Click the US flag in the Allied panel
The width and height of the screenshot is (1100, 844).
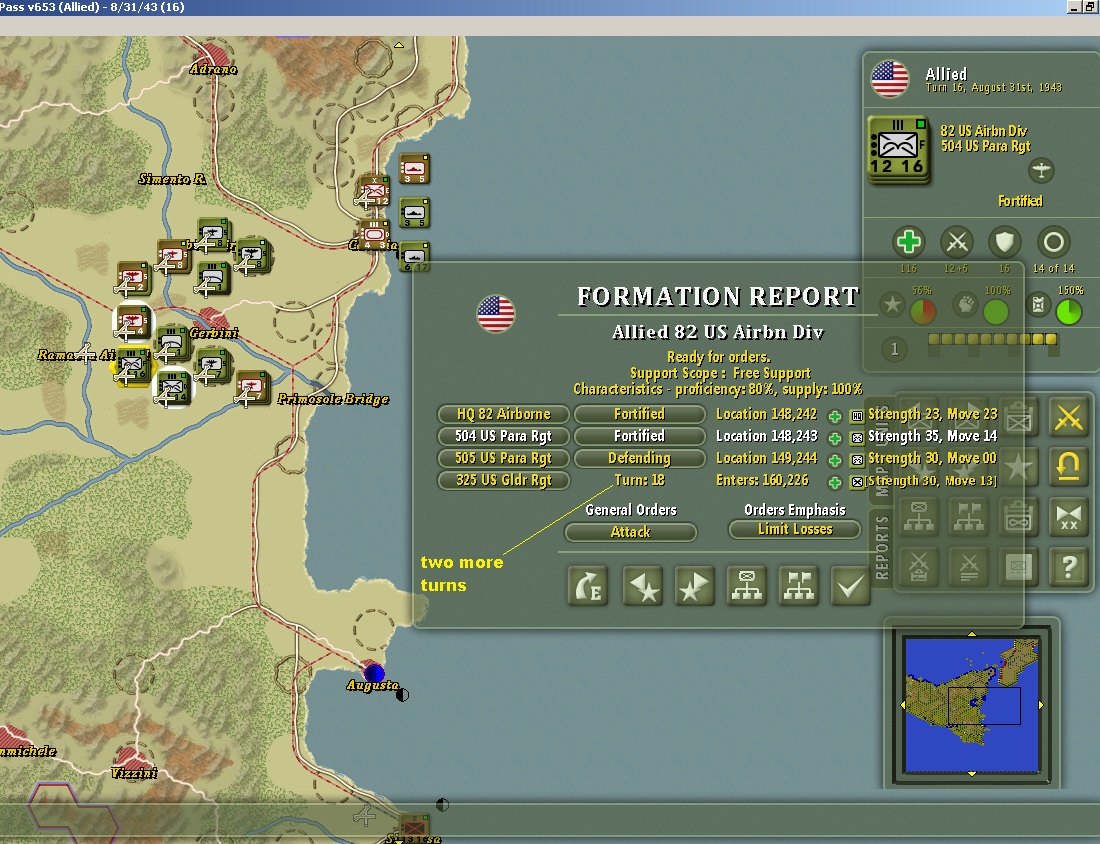point(890,79)
